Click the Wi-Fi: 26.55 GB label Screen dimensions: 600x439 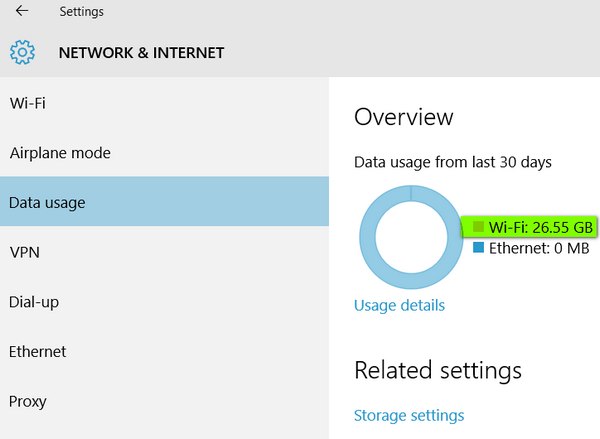(x=541, y=227)
